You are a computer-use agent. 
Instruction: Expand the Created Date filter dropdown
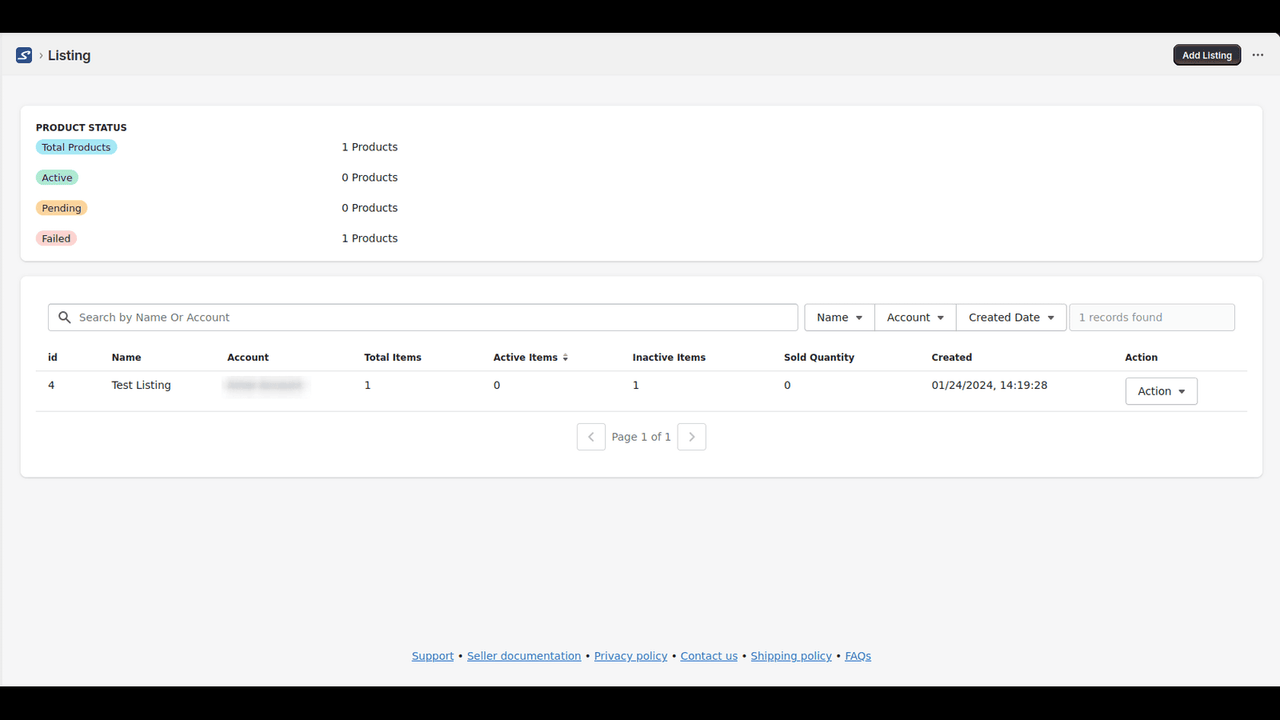point(1011,317)
